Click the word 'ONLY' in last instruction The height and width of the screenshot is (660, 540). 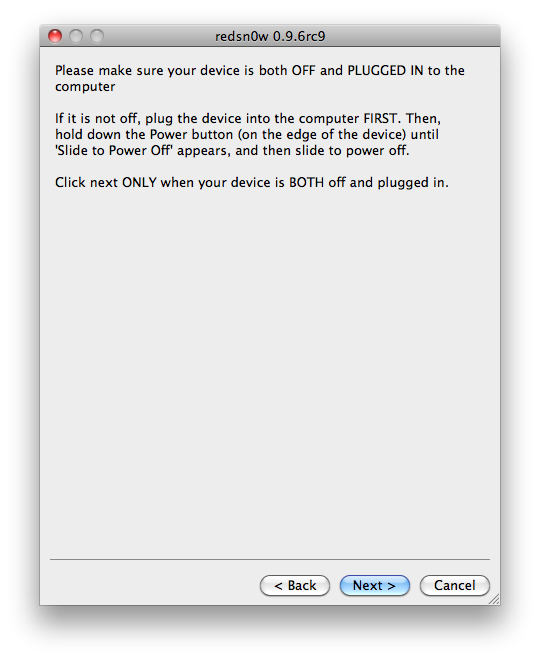pos(139,182)
